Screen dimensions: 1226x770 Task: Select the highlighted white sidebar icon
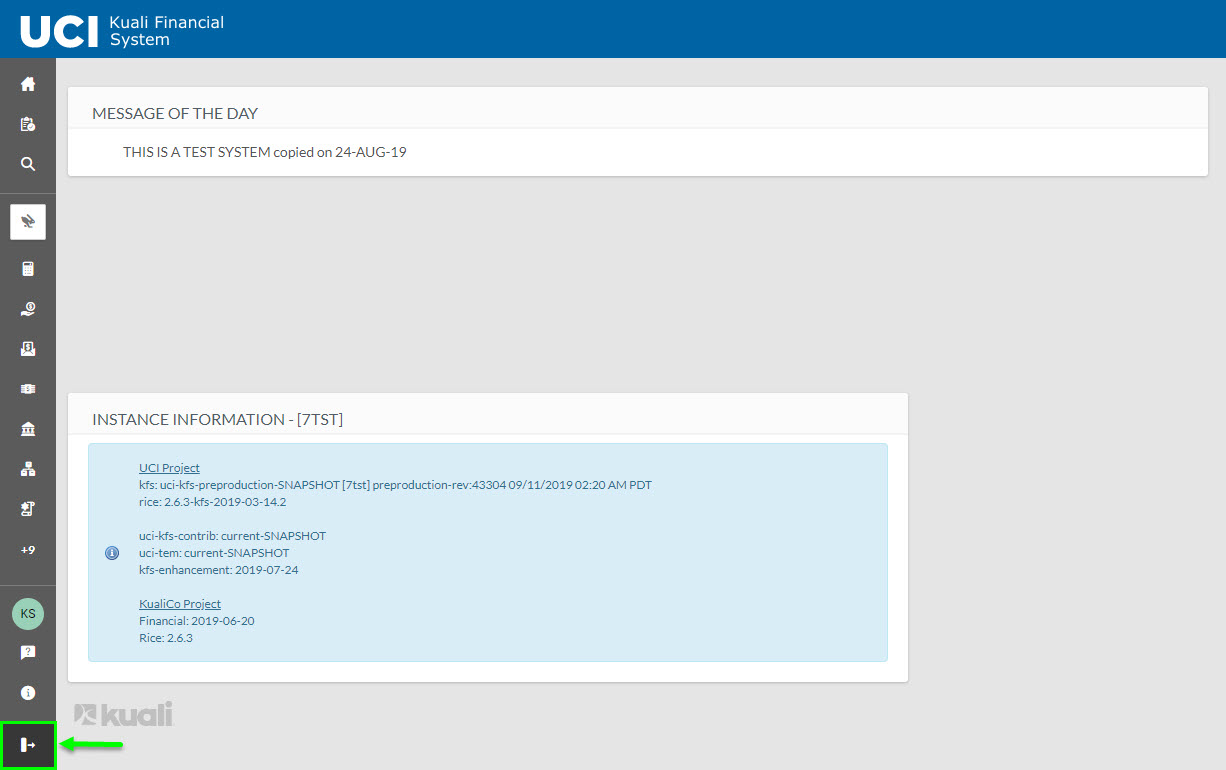(28, 222)
